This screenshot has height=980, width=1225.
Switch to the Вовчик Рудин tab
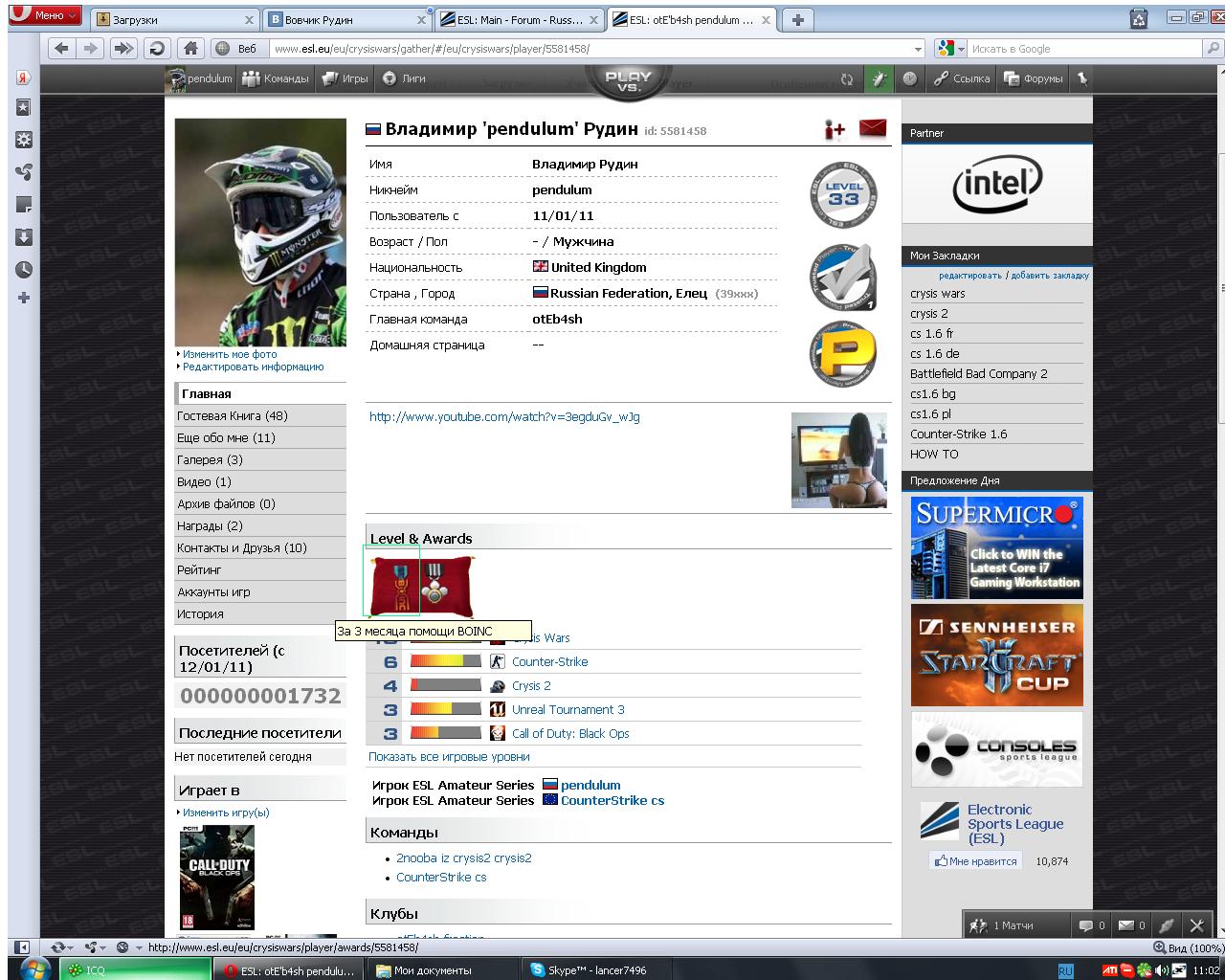pos(347,19)
